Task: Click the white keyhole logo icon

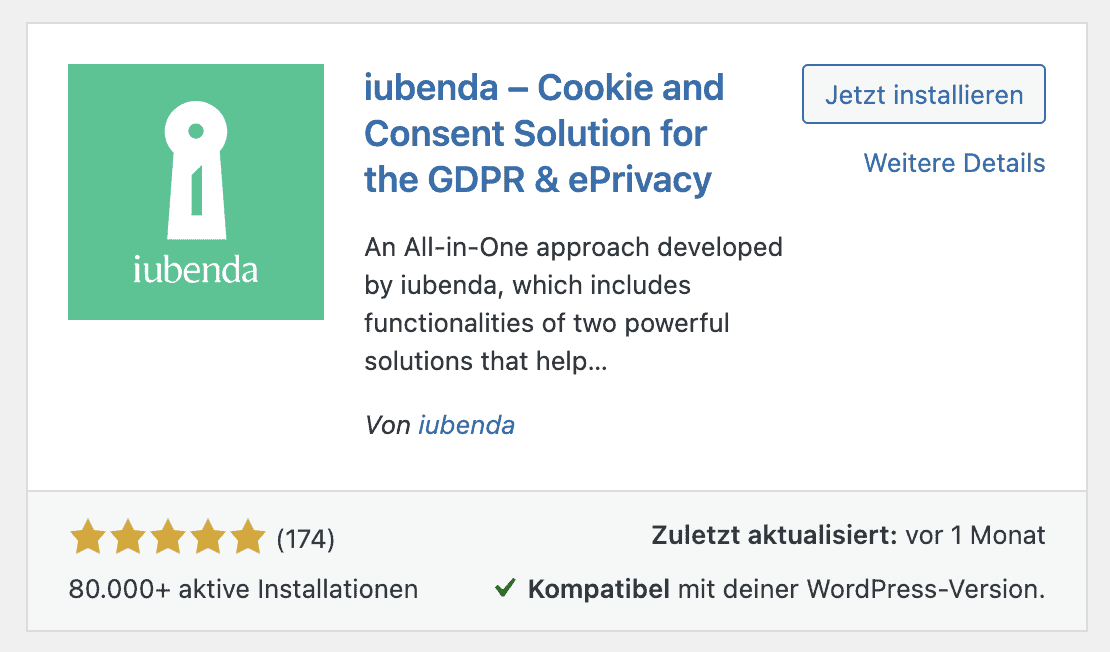Action: [x=196, y=170]
